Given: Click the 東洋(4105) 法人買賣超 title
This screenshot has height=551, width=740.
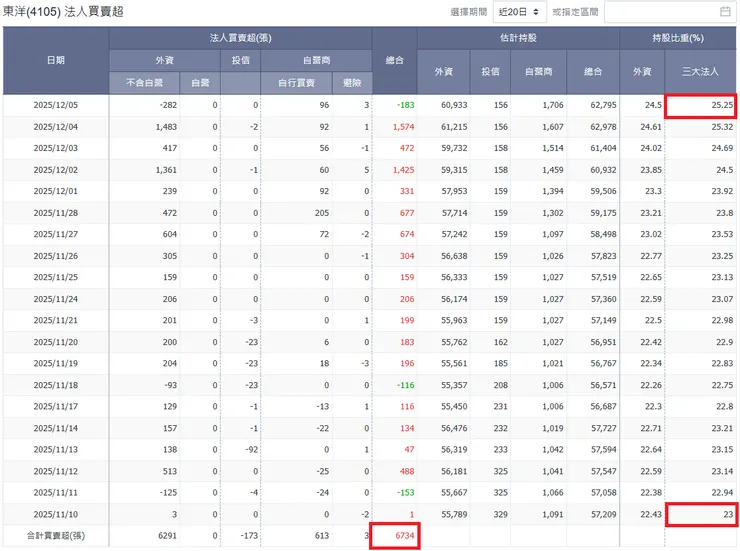Looking at the screenshot, I should [x=63, y=11].
